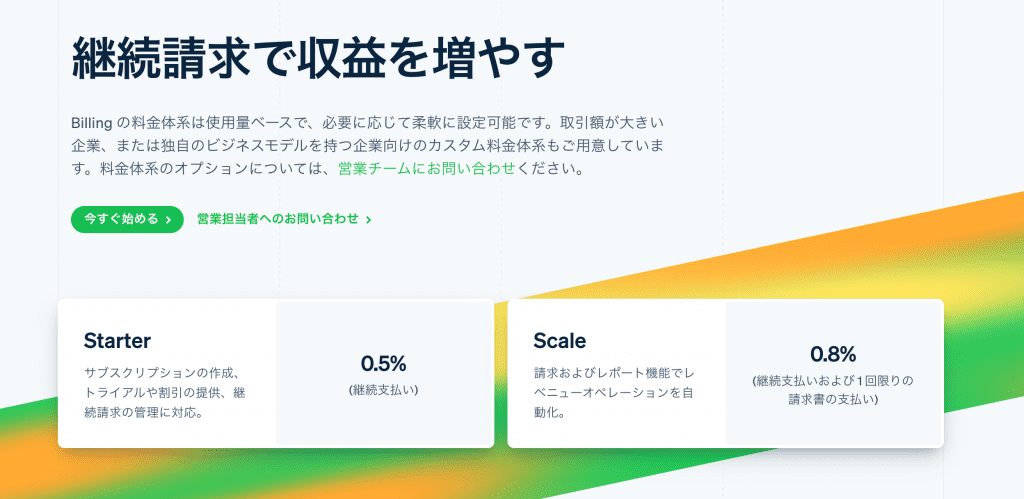The image size is (1024, 499).
Task: Click the 継続請求で収益を増やす heading
Action: [318, 59]
